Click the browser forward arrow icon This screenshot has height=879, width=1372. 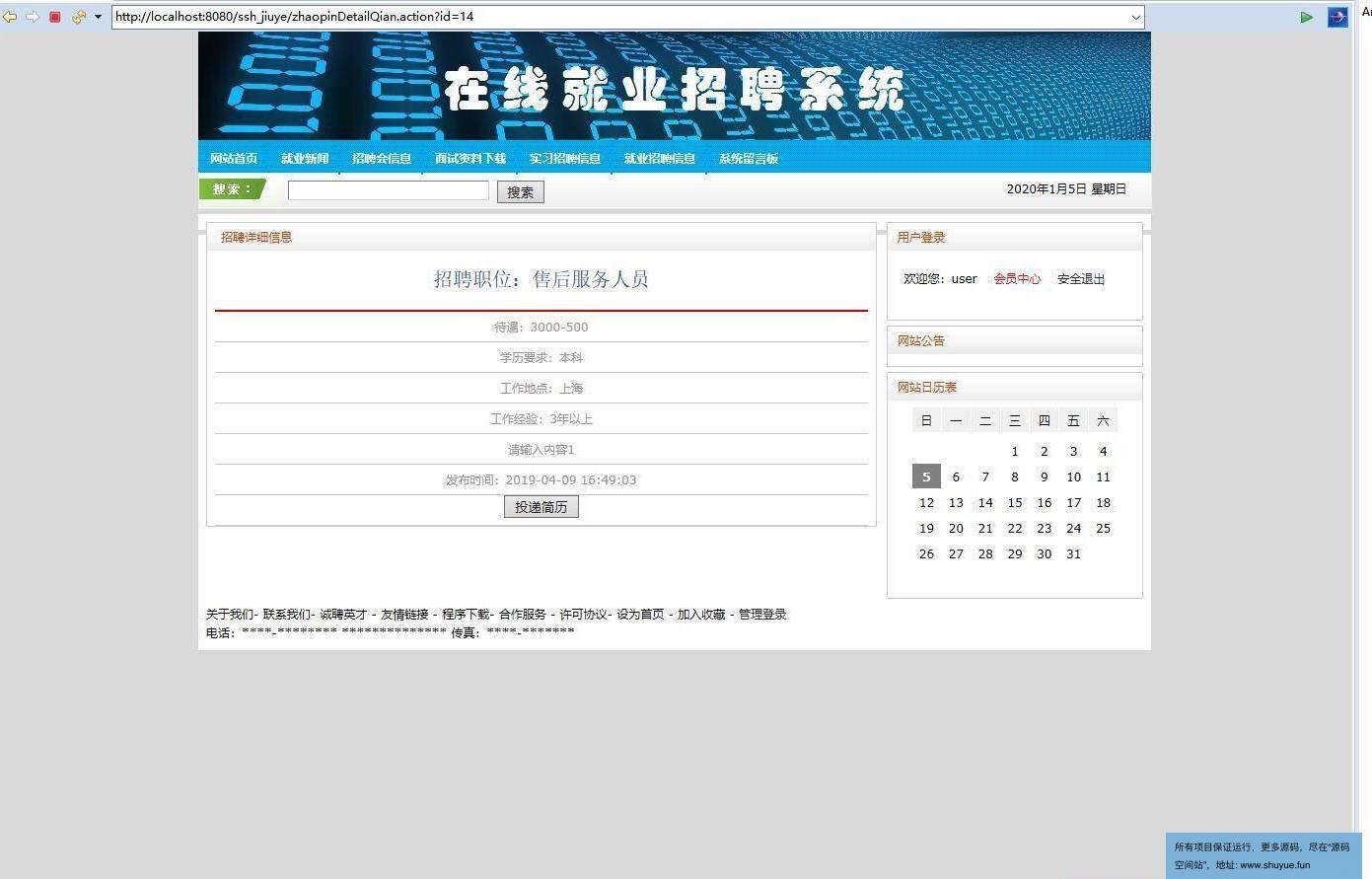click(33, 17)
